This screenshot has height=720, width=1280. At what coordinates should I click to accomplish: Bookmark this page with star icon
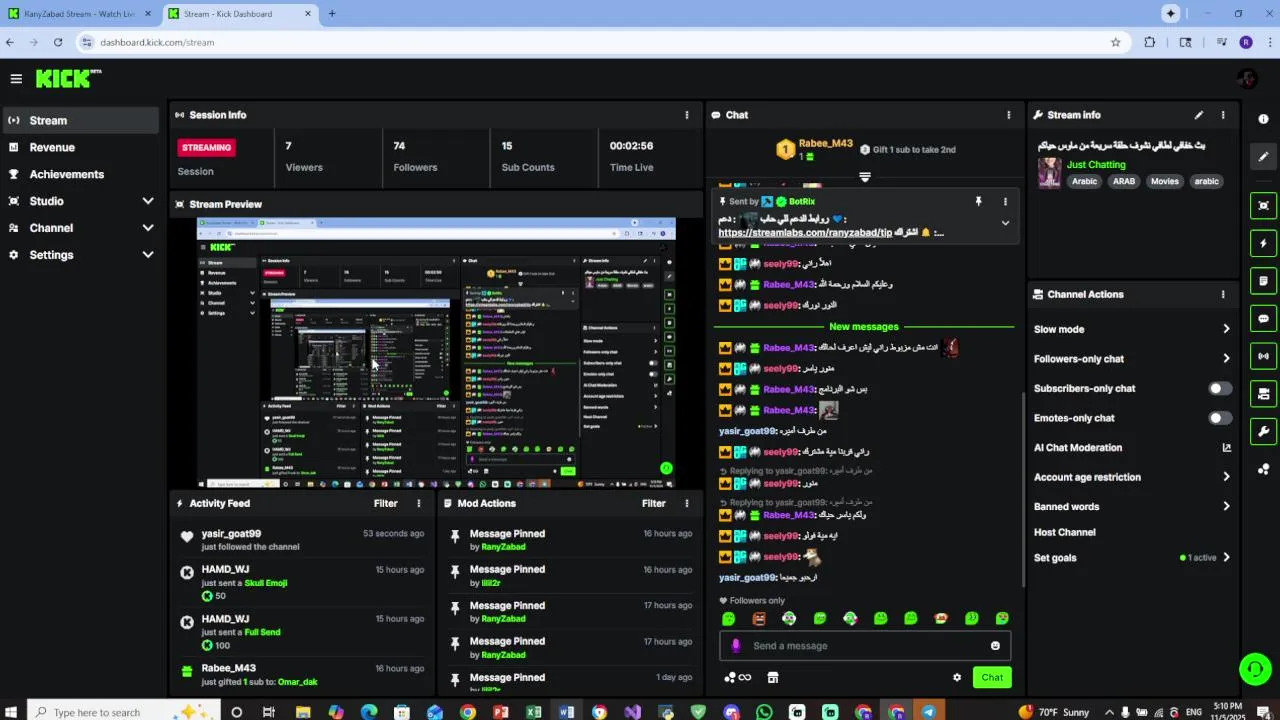click(x=1116, y=42)
